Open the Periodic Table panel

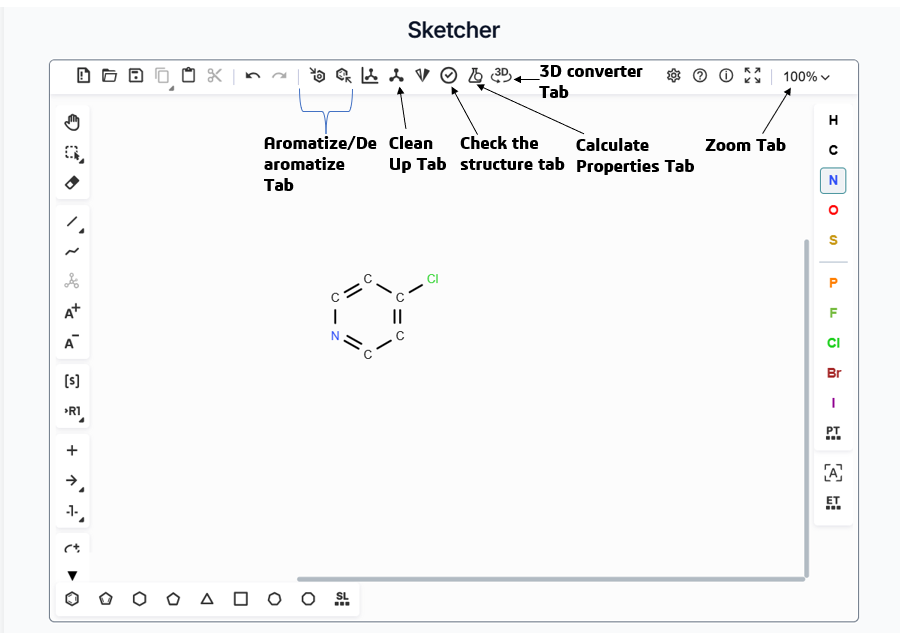pyautogui.click(x=833, y=435)
